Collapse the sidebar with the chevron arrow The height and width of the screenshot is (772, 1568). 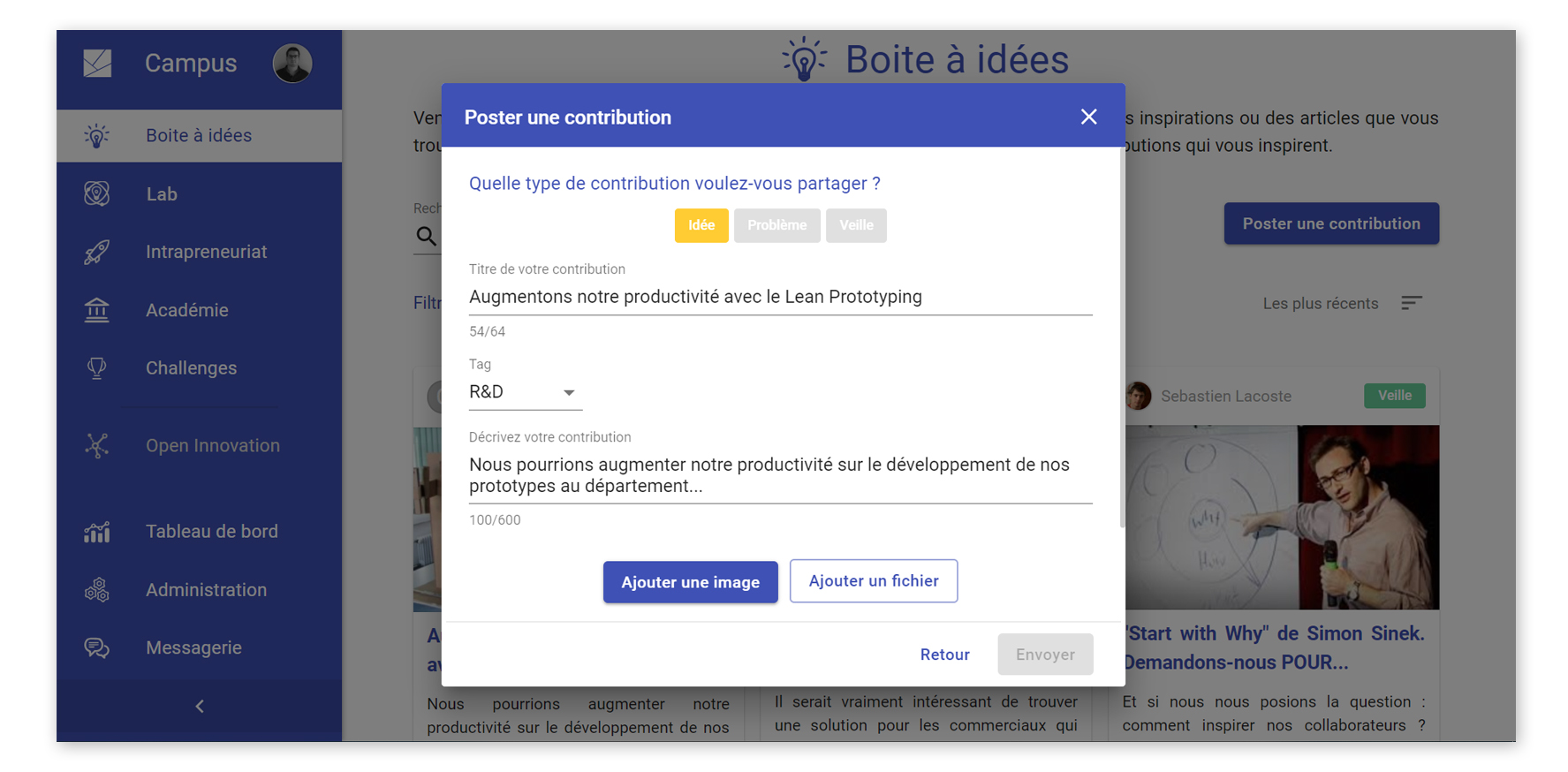click(200, 706)
